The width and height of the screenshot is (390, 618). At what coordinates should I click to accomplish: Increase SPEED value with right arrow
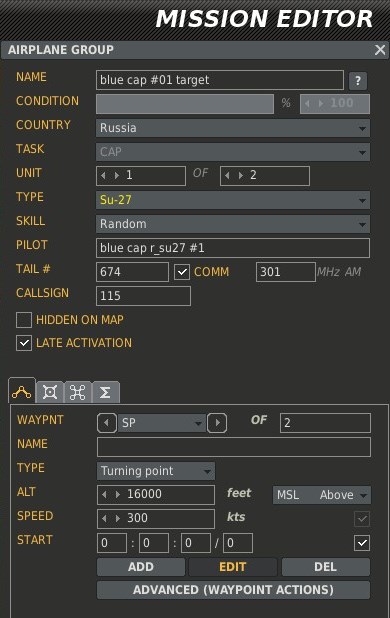(x=117, y=518)
